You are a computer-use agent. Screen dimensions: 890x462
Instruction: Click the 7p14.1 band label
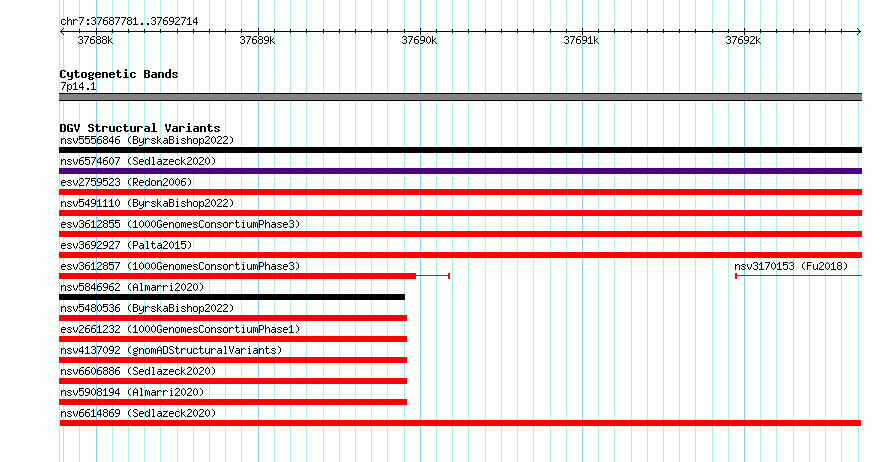tap(78, 87)
